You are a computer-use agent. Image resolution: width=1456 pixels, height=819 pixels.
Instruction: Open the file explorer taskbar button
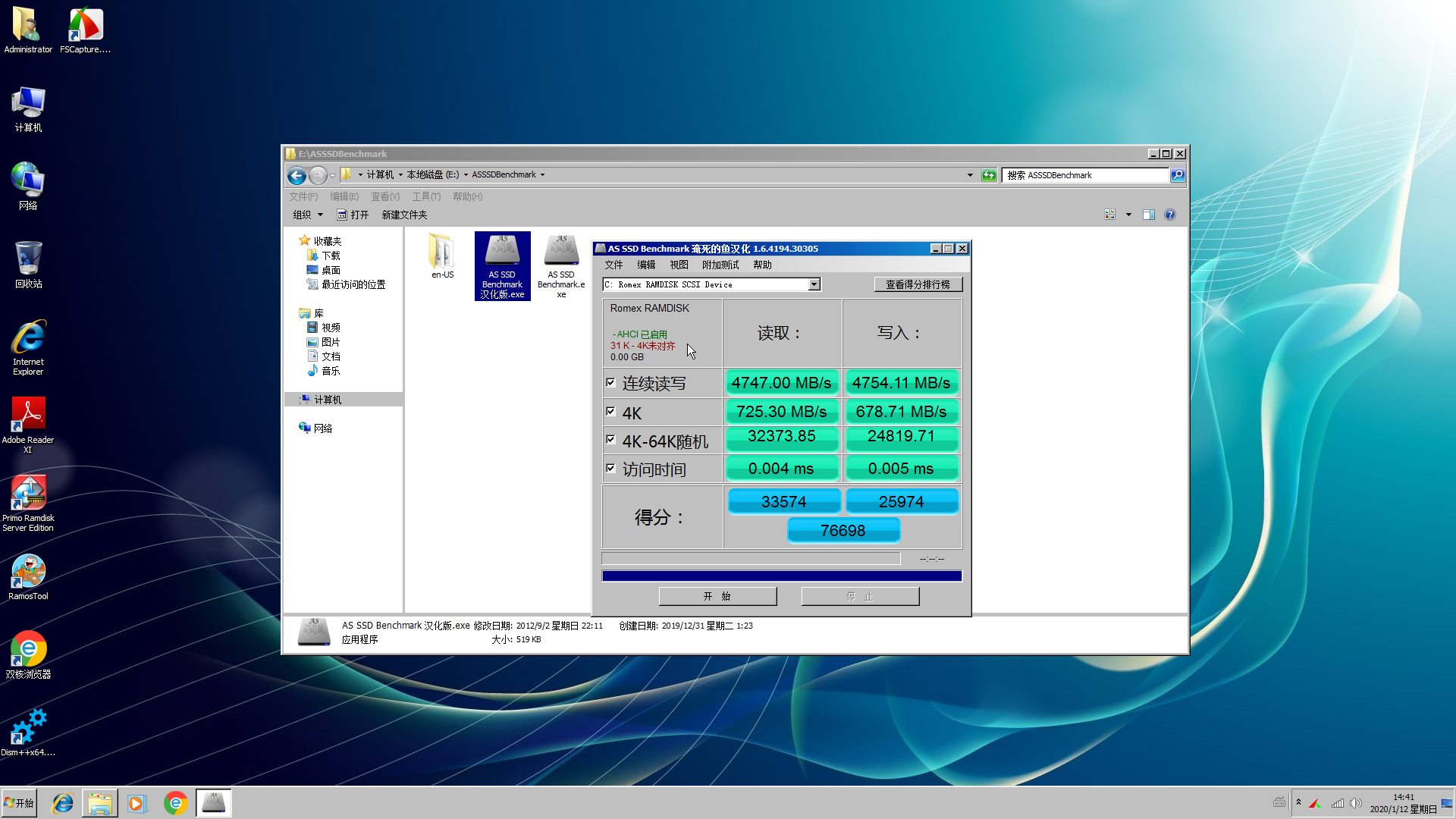pyautogui.click(x=99, y=803)
